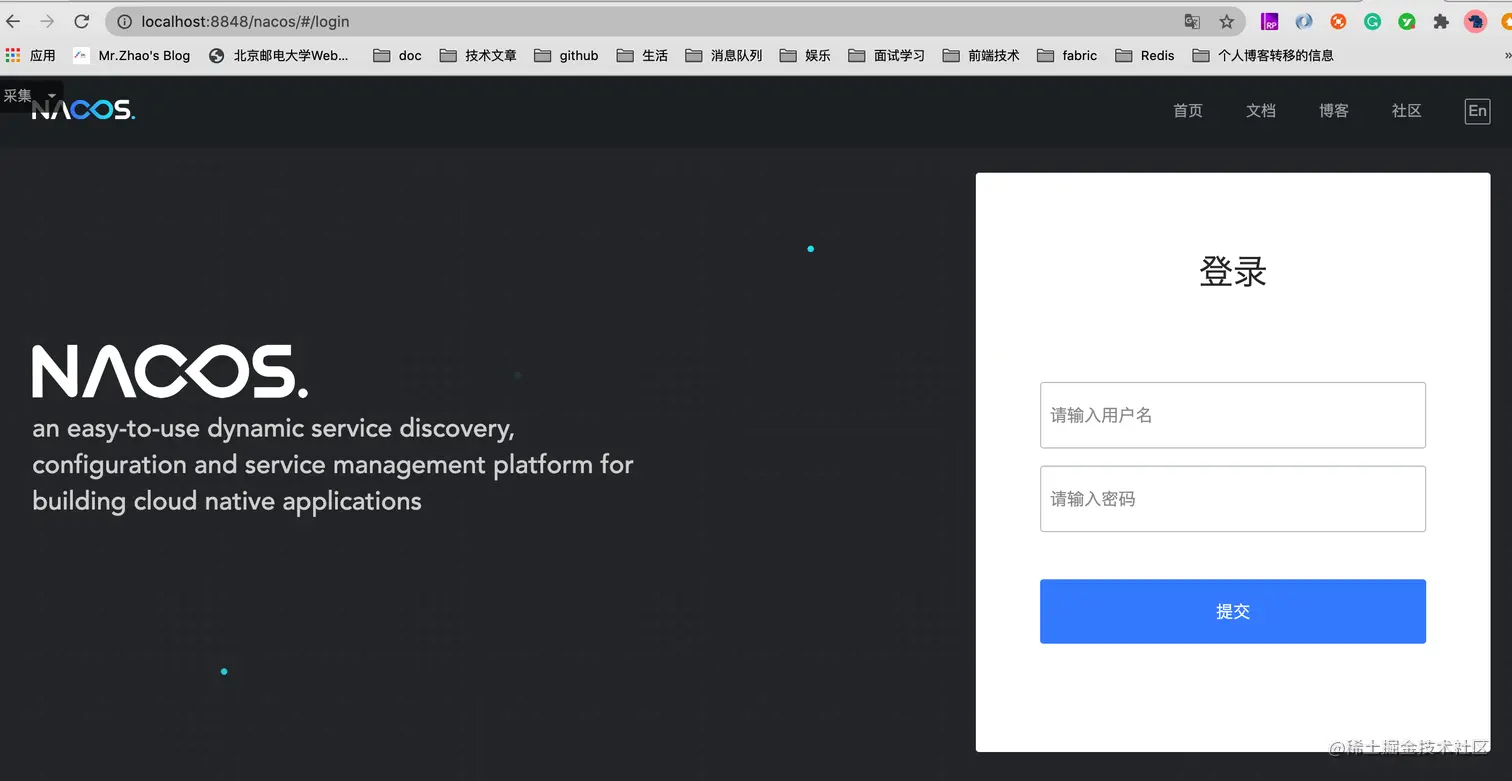Click the 登录 heading text
This screenshot has width=1512, height=781.
(1233, 272)
